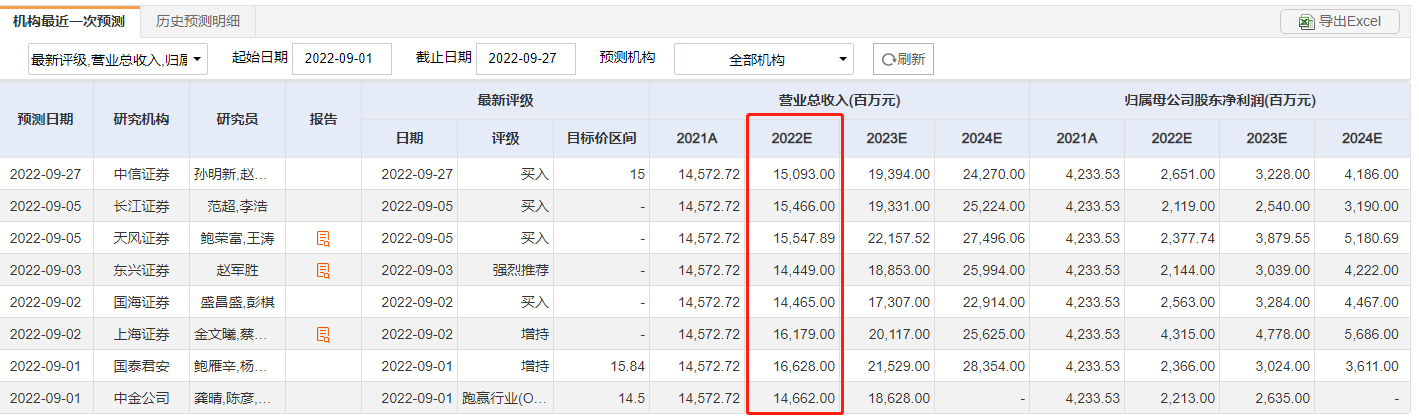Image resolution: width=1419 pixels, height=416 pixels.
Task: Click the 目标价区间 column header
Action: click(601, 138)
